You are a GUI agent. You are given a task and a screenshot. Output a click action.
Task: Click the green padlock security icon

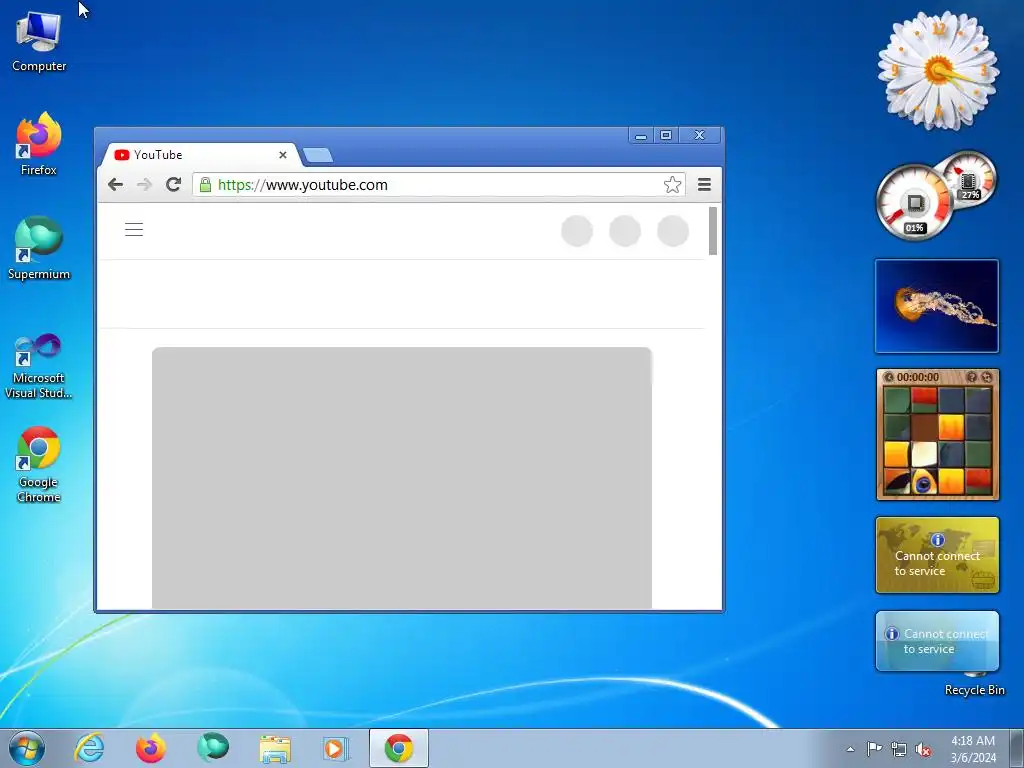(205, 185)
